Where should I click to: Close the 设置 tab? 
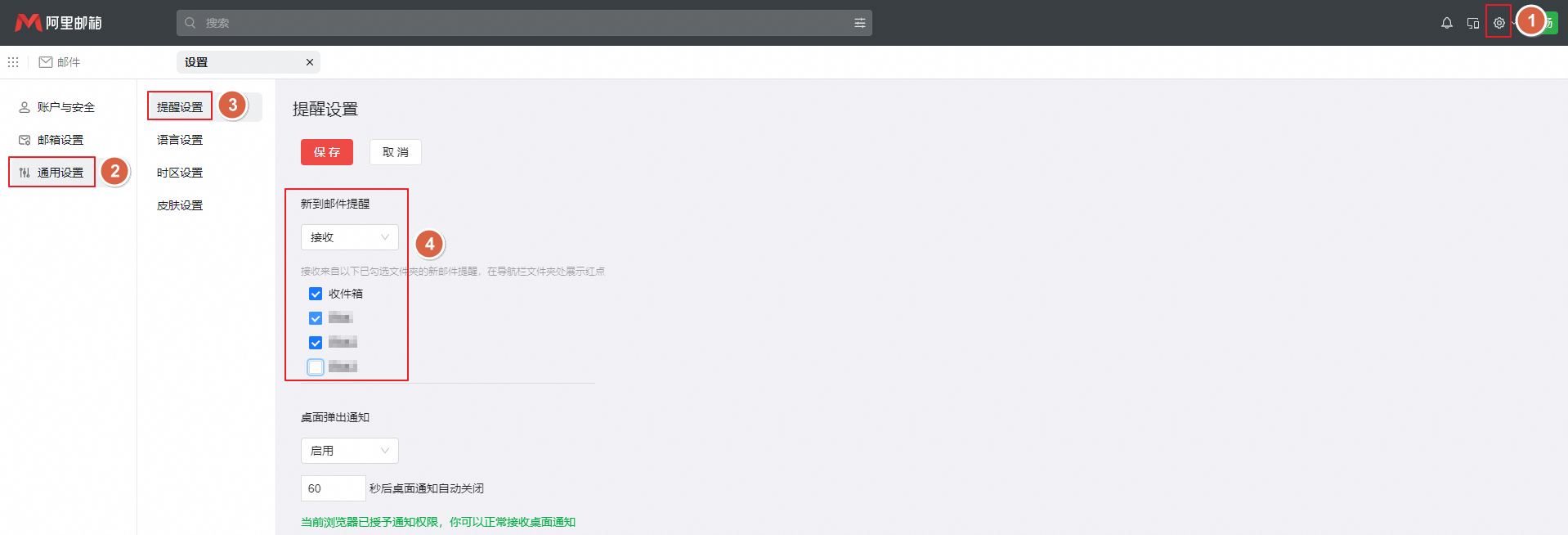pos(310,62)
